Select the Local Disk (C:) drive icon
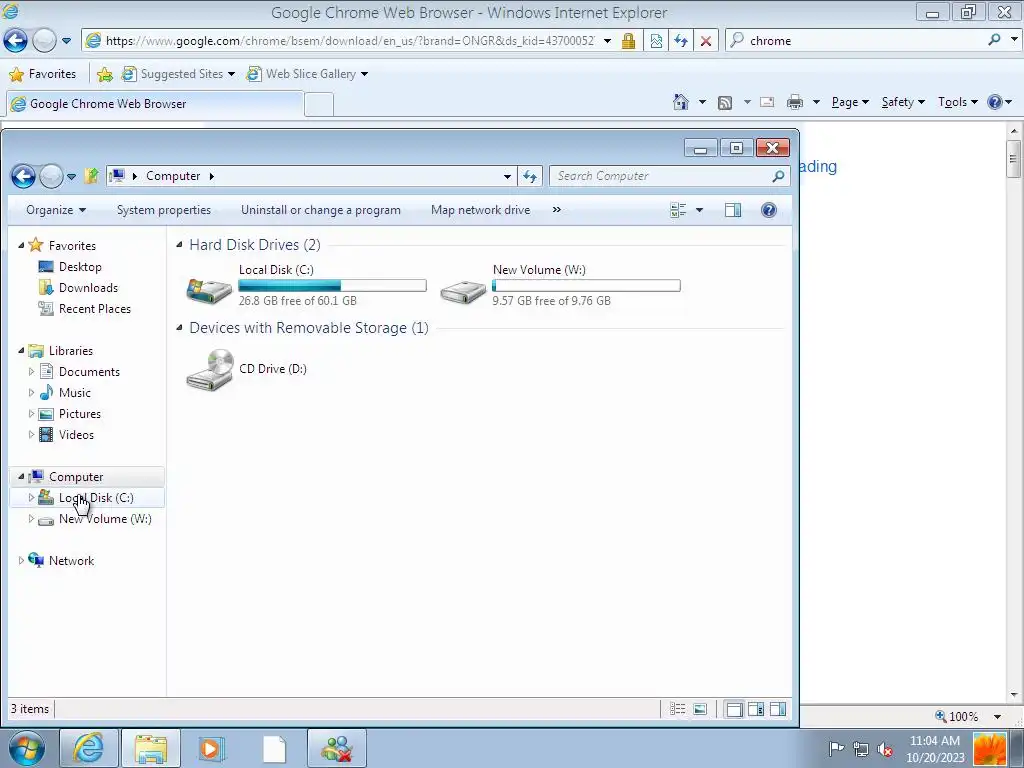This screenshot has height=768, width=1024. [209, 290]
